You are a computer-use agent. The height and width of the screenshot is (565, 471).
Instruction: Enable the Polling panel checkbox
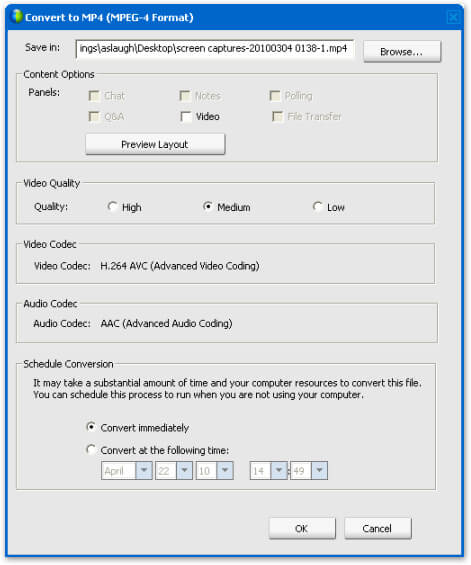275,96
